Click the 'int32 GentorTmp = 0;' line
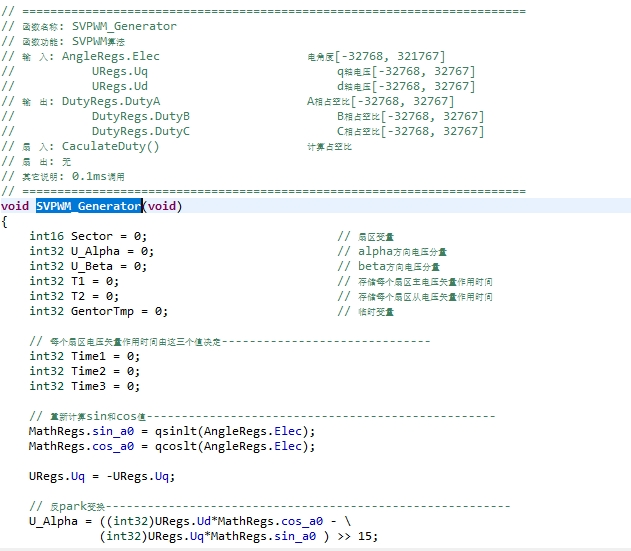 coord(99,311)
